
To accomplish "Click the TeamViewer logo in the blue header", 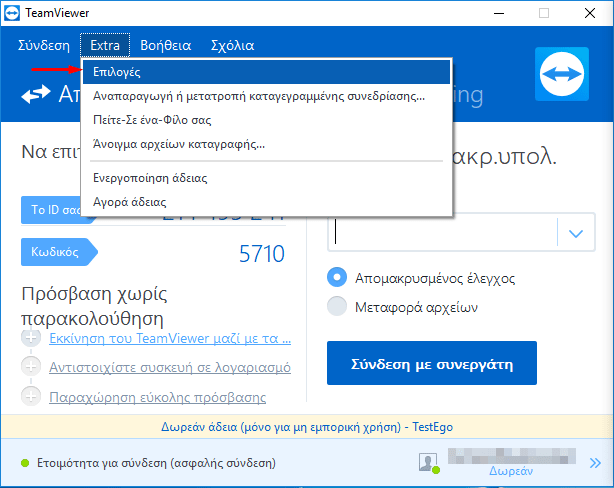I will click(x=562, y=74).
